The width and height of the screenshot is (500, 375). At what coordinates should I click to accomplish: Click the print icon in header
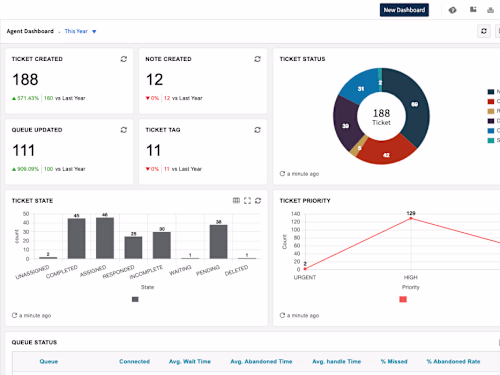(x=490, y=10)
